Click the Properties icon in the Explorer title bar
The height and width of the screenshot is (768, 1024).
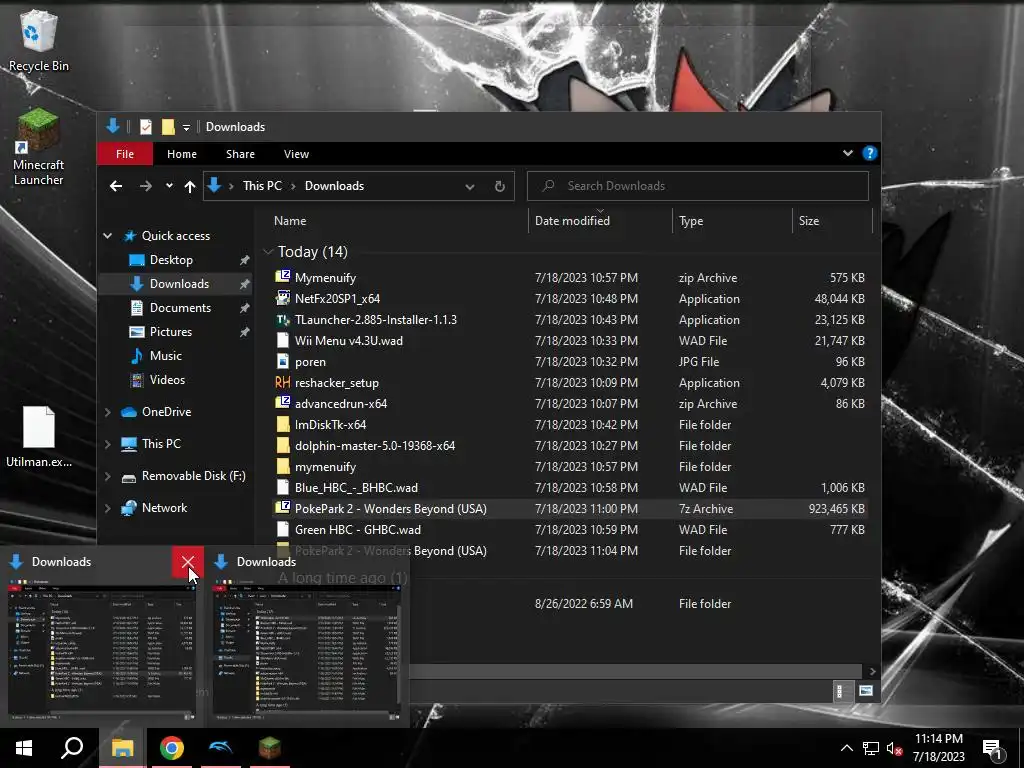(146, 127)
